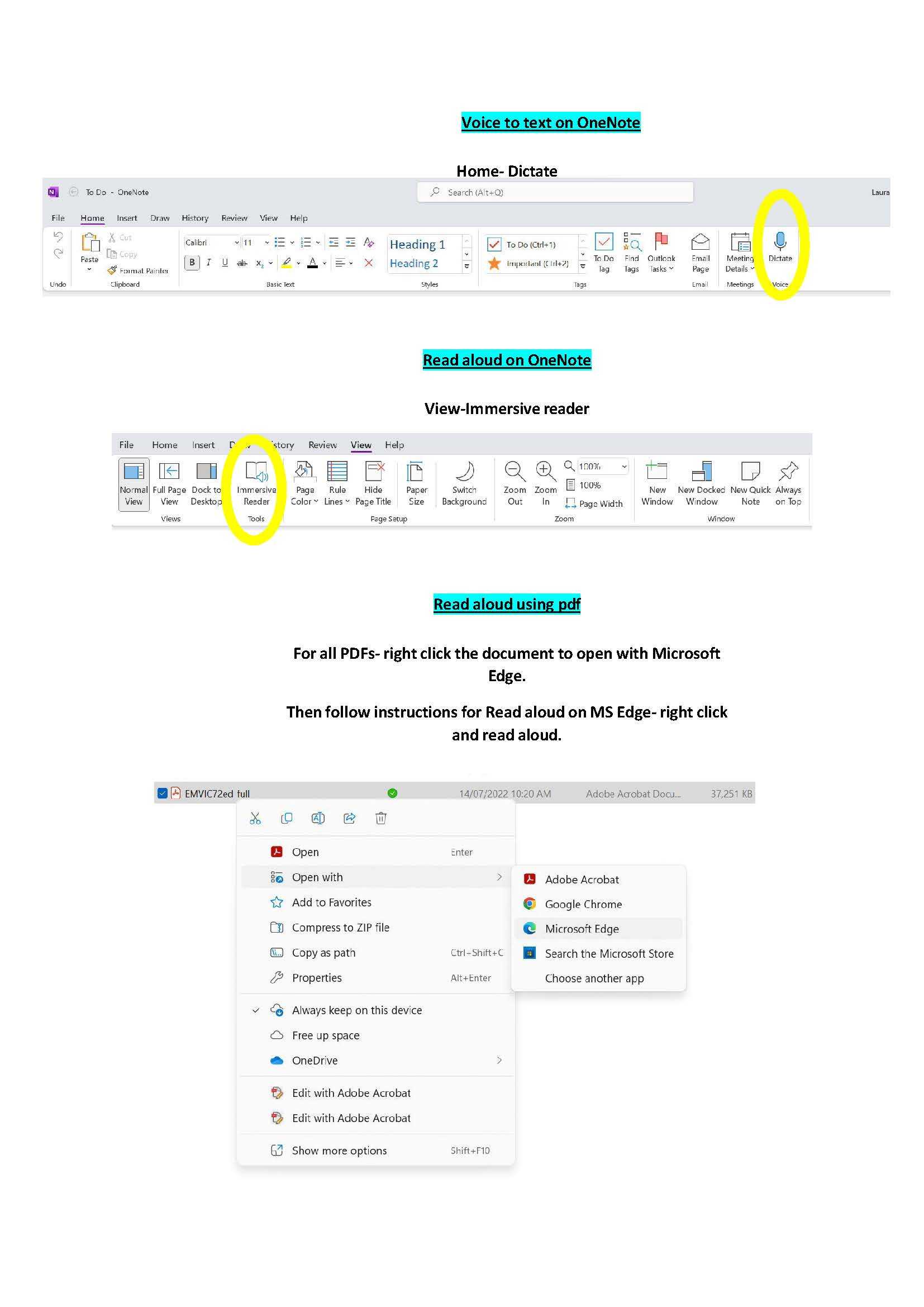Choose Open with in context menu
The height and width of the screenshot is (1307, 924).
click(x=375, y=877)
